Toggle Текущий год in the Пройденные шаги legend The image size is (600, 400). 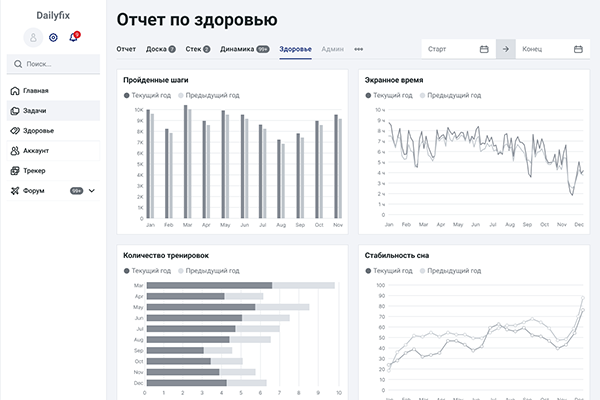point(150,95)
